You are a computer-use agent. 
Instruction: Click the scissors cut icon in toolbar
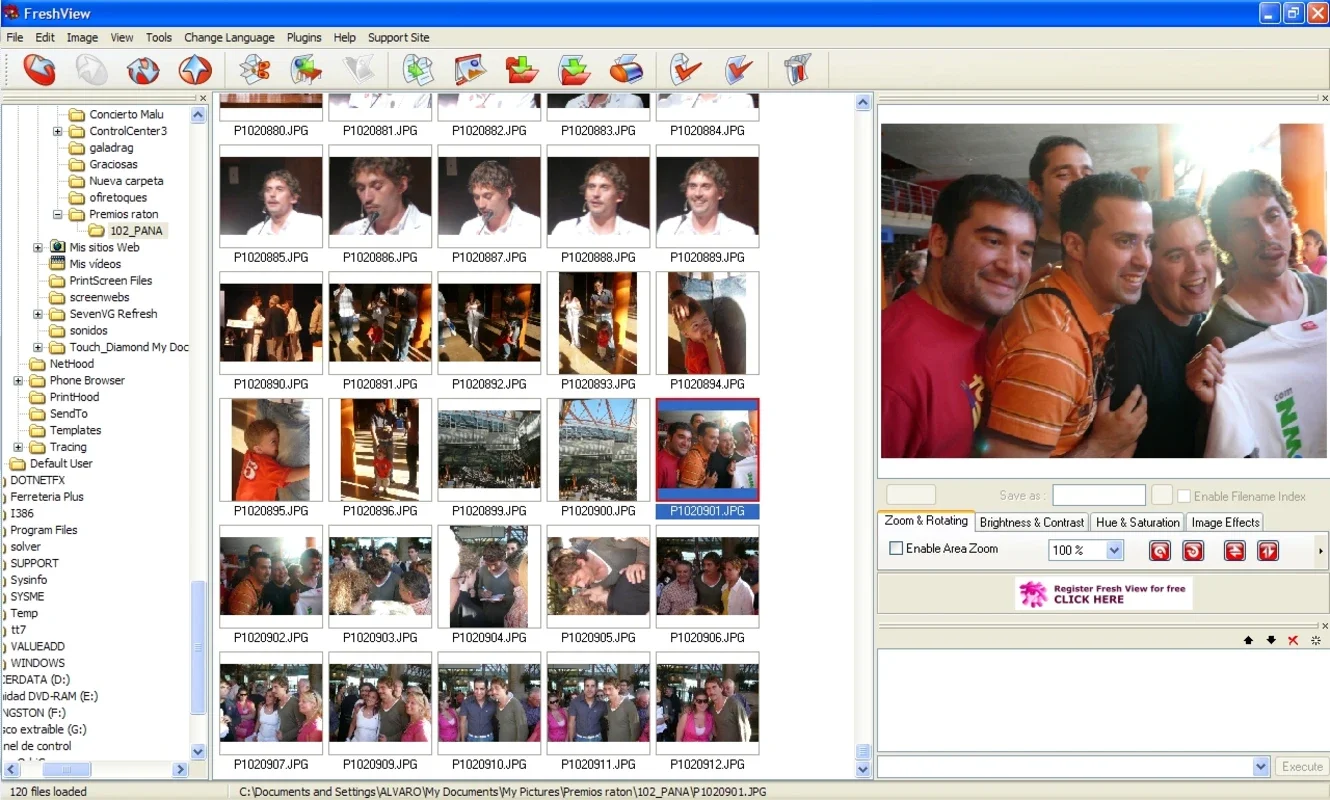(255, 70)
